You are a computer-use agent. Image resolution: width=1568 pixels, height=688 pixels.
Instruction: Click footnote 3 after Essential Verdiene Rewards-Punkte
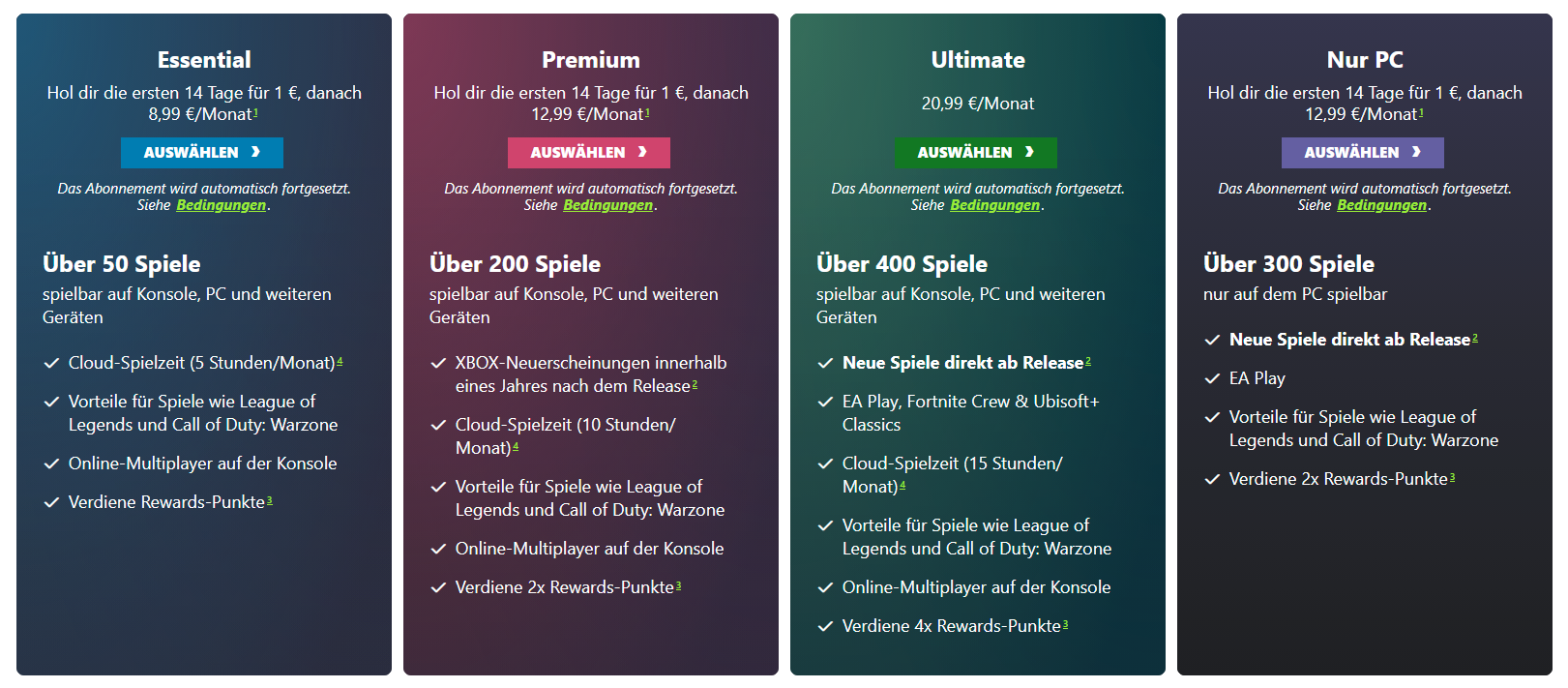coord(269,500)
